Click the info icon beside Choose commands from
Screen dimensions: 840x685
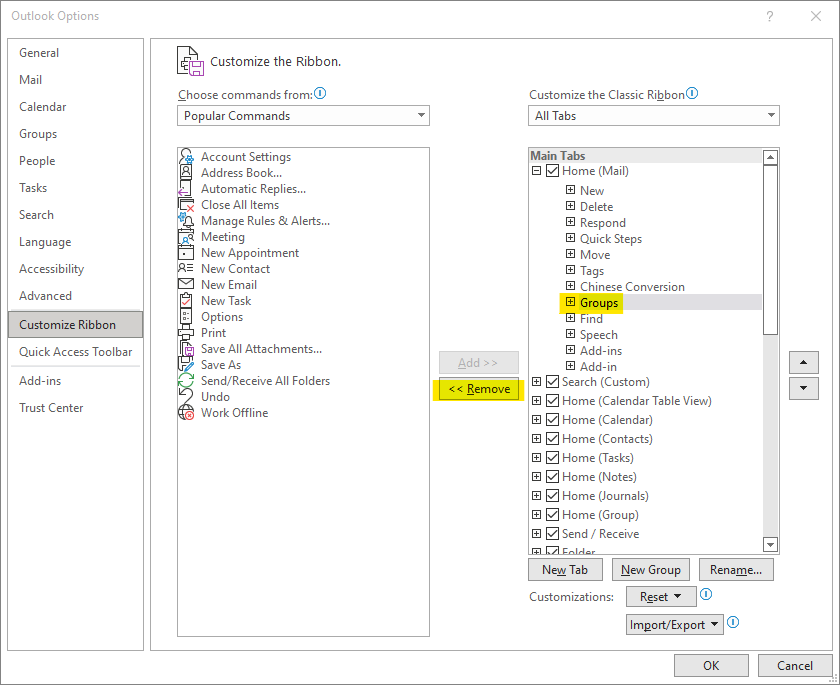click(x=320, y=94)
